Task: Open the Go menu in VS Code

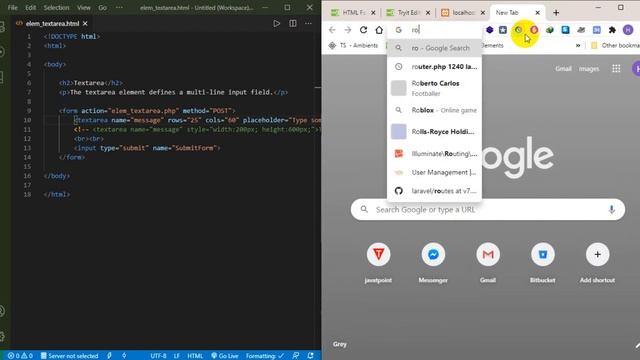Action: click(x=102, y=7)
